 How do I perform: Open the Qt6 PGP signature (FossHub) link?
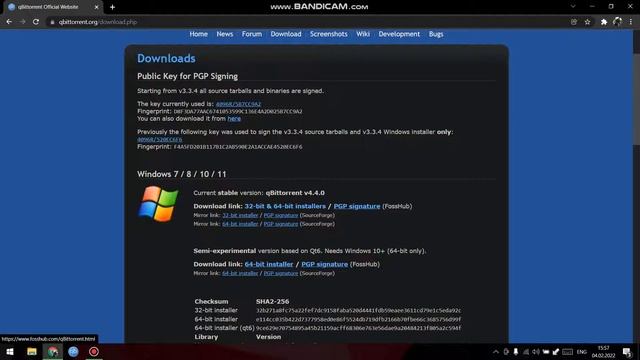pos(324,264)
